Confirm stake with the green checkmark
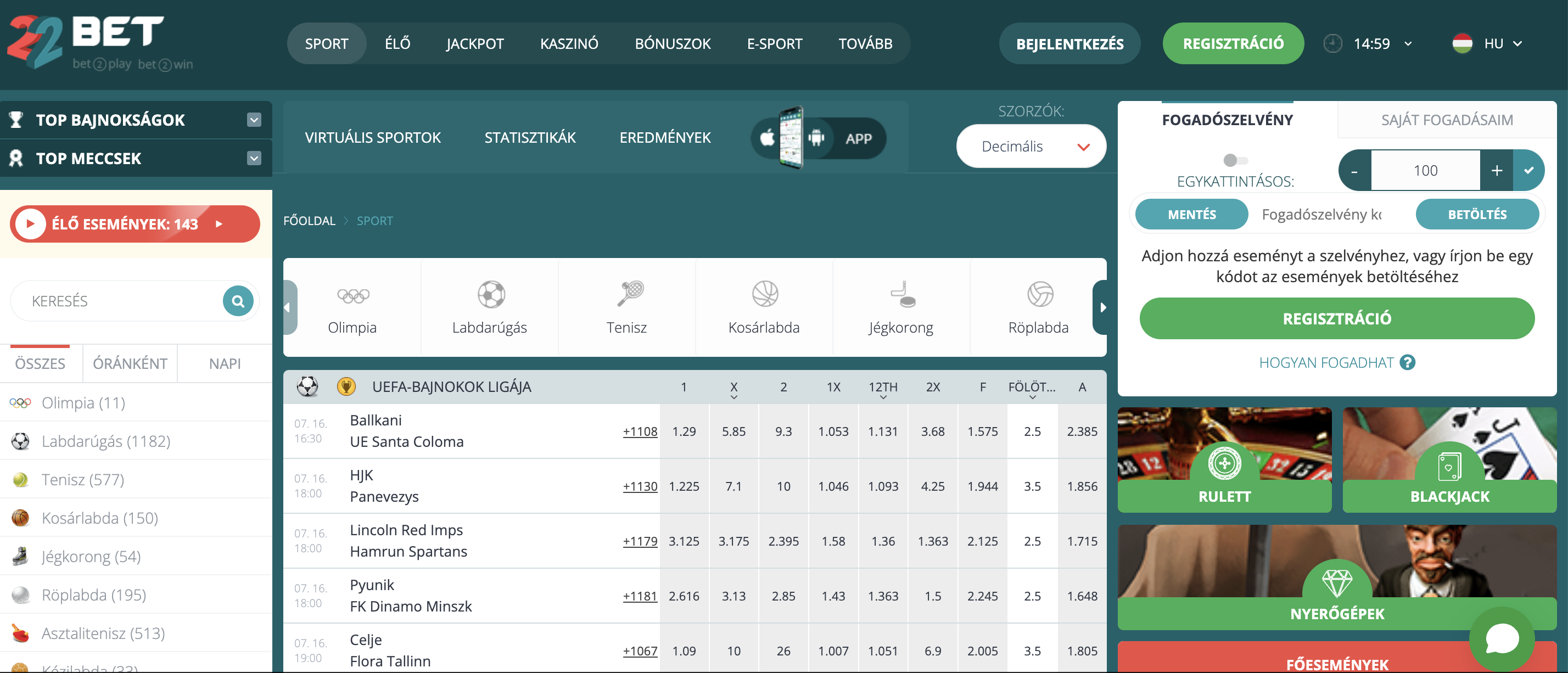 (x=1530, y=170)
